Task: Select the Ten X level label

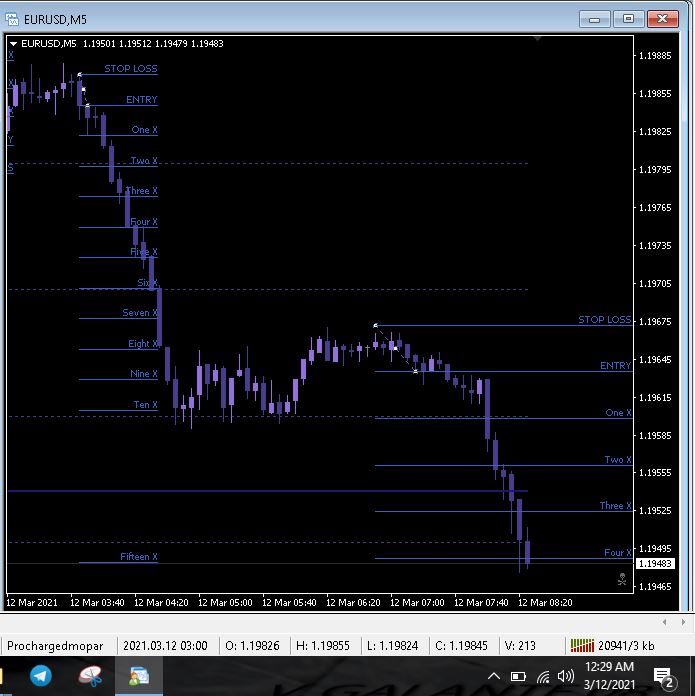Action: point(145,405)
